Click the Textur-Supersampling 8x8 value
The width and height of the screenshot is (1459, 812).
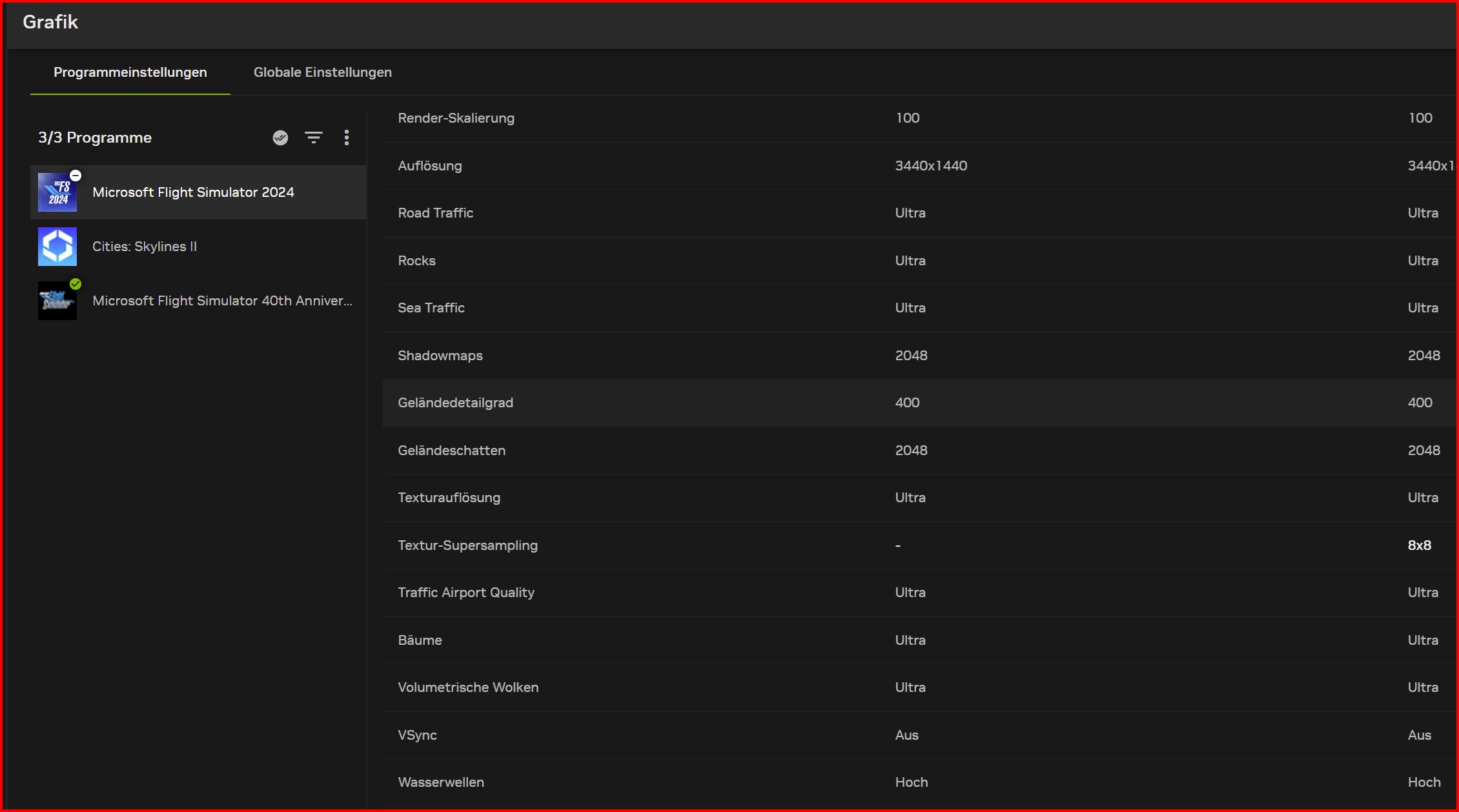coord(1419,545)
